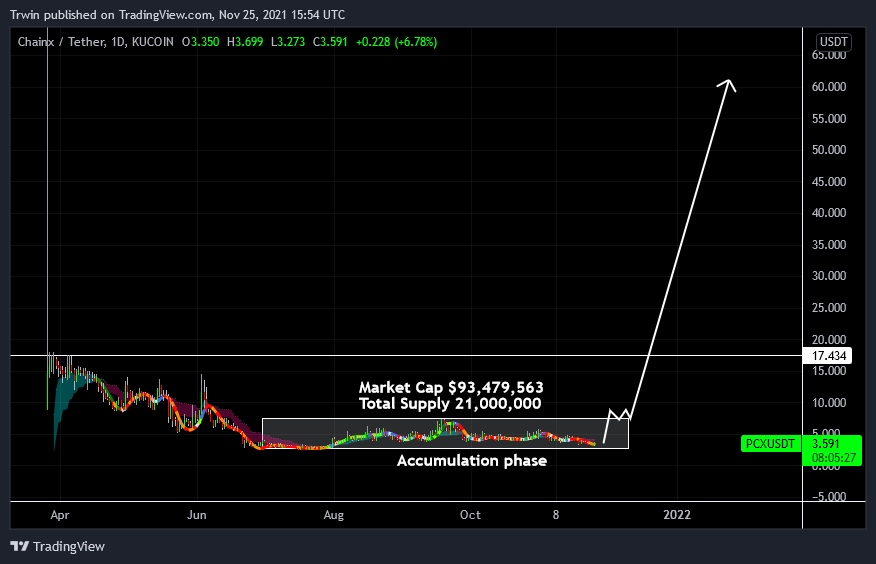Click the 45.000 price axis label
876x564 pixels.
pyautogui.click(x=829, y=181)
